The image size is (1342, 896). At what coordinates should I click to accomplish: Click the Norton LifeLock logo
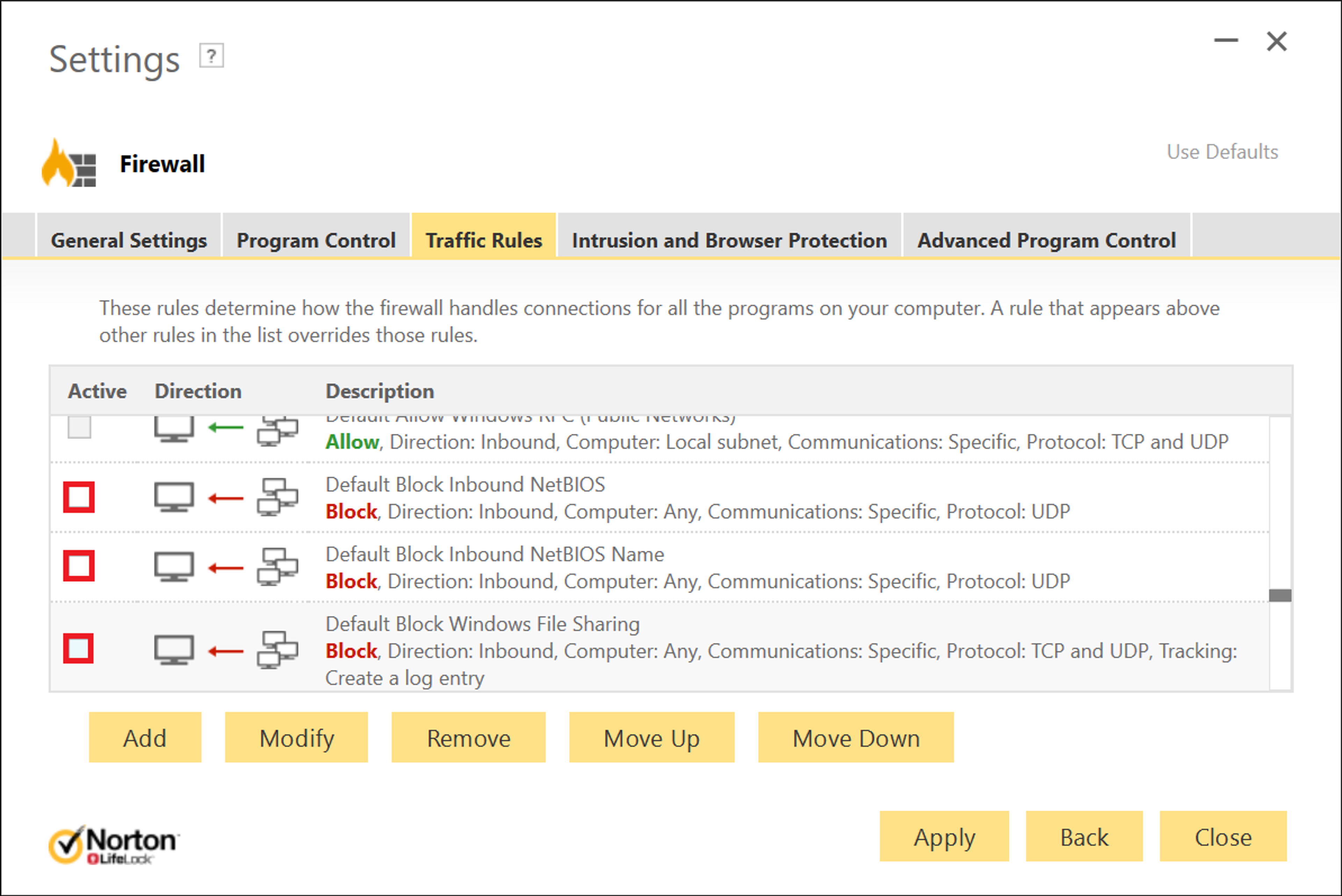114,845
